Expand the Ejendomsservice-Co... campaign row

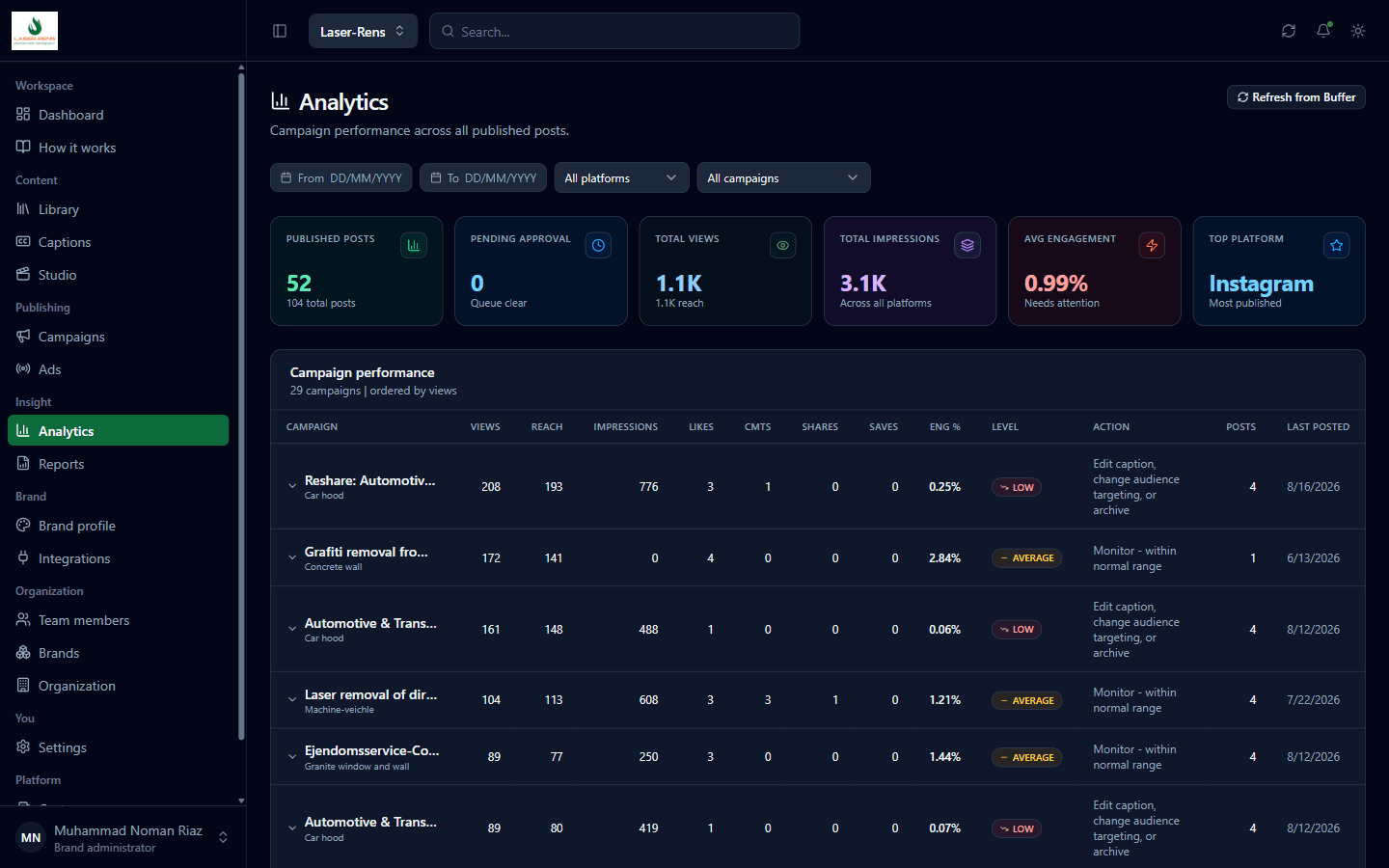tap(292, 757)
